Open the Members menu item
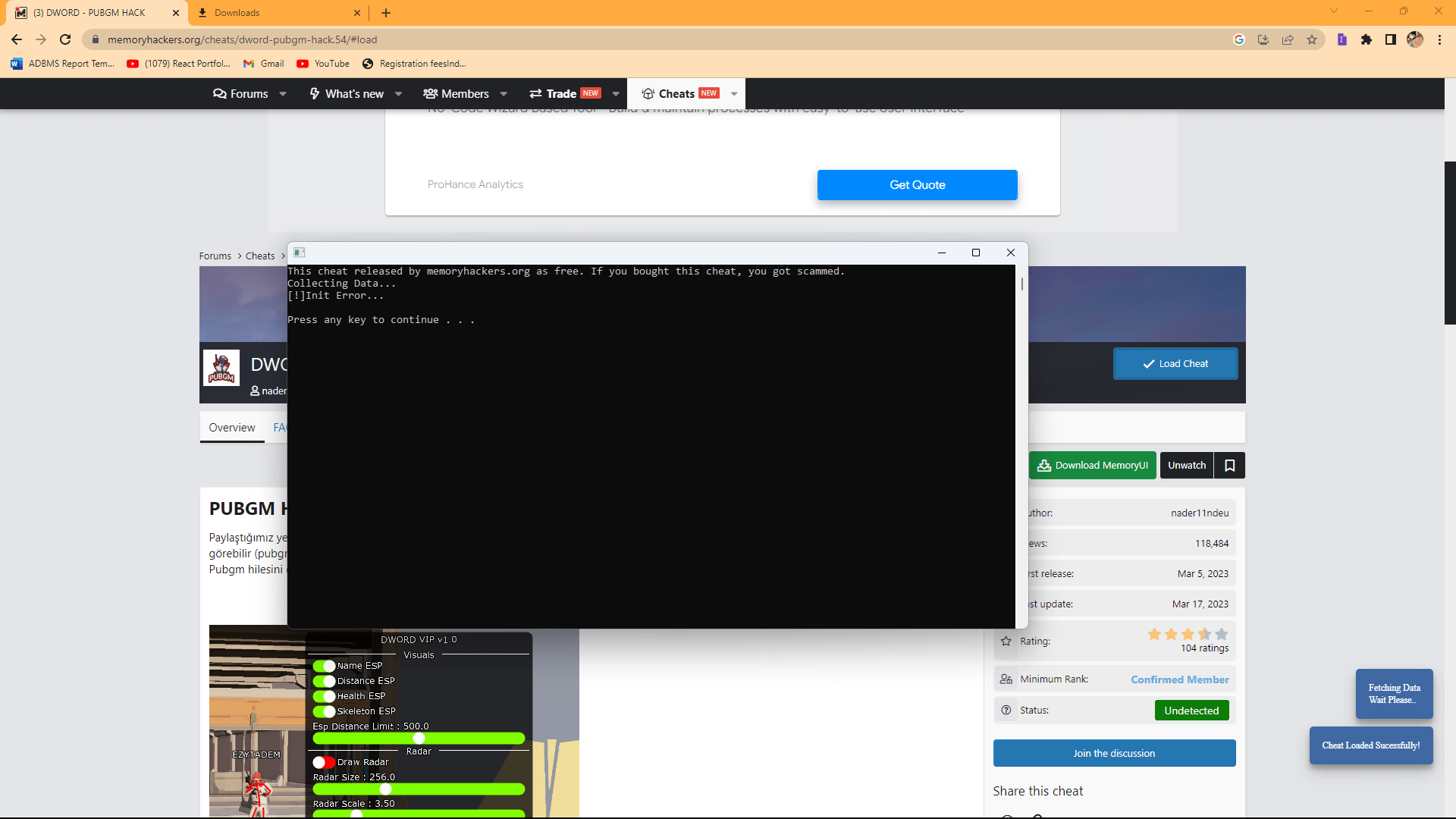The image size is (1456, 819). (456, 93)
